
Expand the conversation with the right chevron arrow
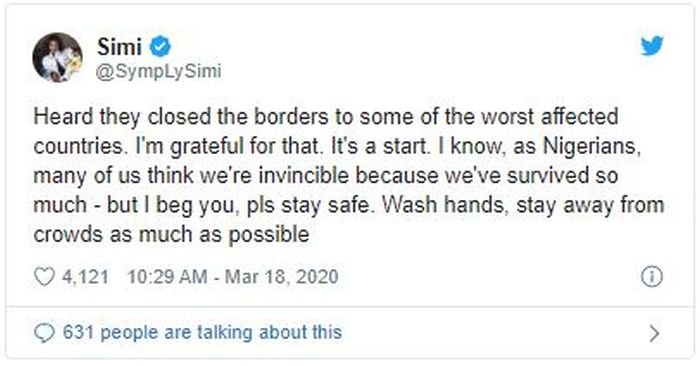[654, 333]
